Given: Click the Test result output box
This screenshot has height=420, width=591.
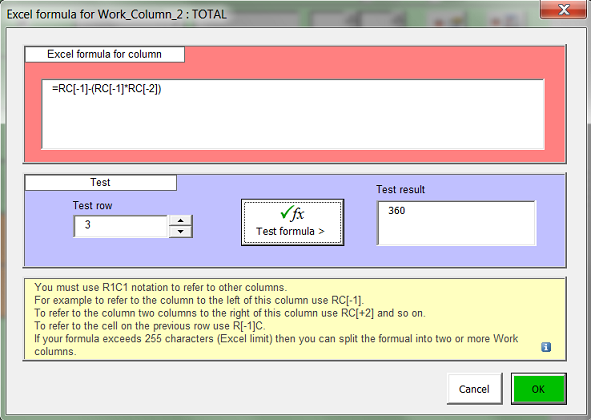Looking at the screenshot, I should 456,223.
